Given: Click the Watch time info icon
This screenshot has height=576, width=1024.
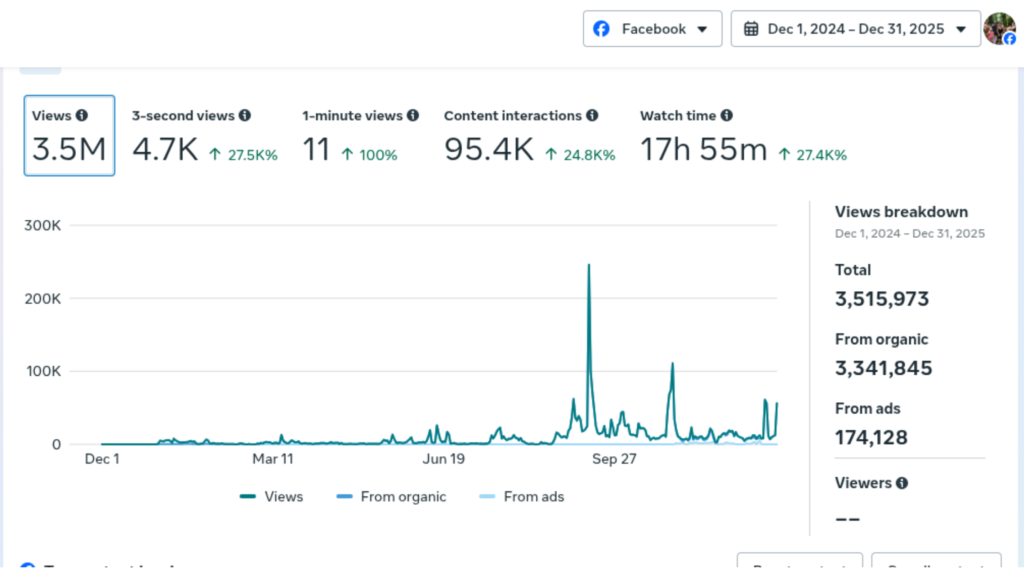Looking at the screenshot, I should click(727, 116).
